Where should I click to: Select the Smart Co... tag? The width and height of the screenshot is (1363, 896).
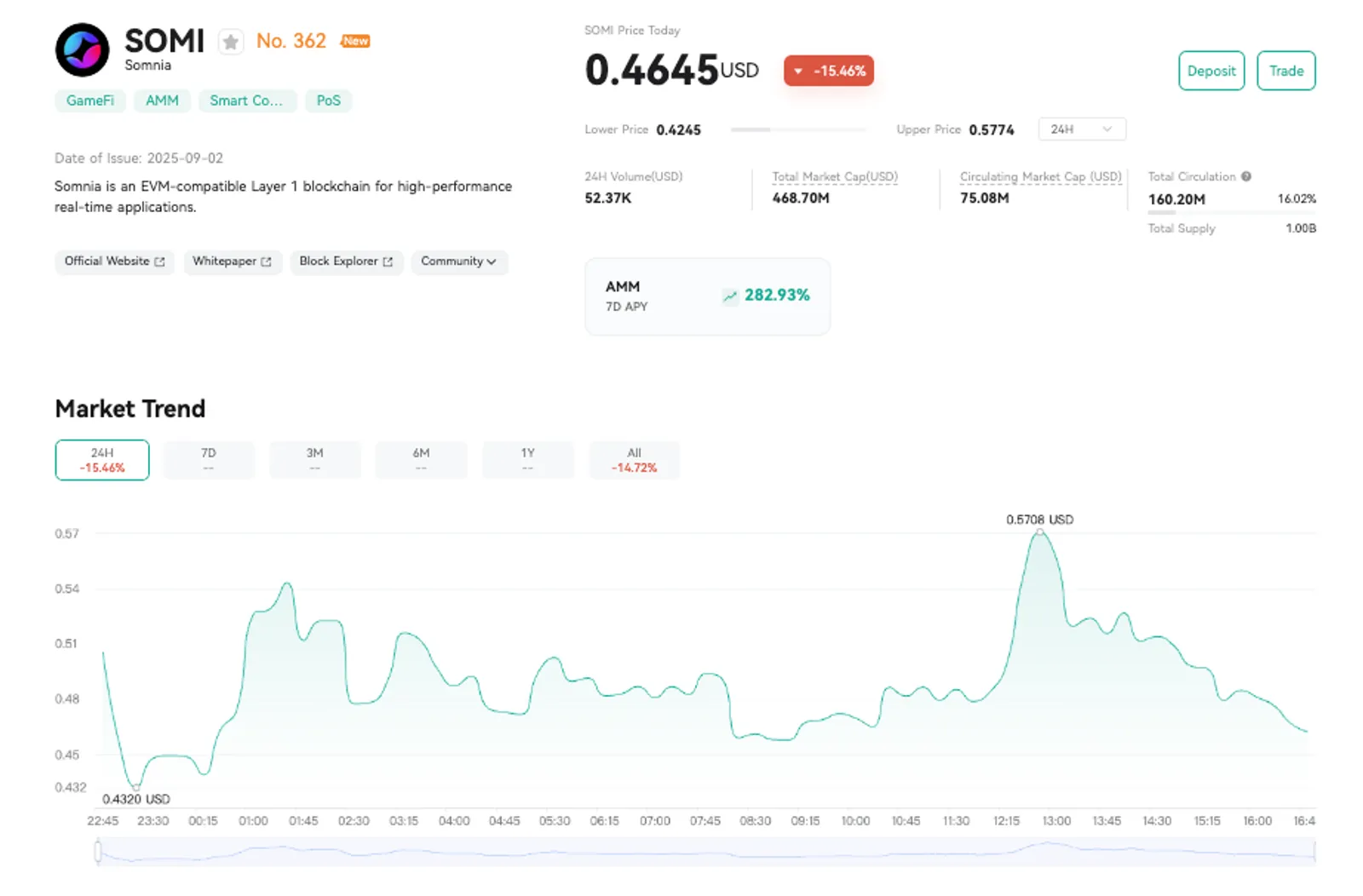tap(247, 101)
